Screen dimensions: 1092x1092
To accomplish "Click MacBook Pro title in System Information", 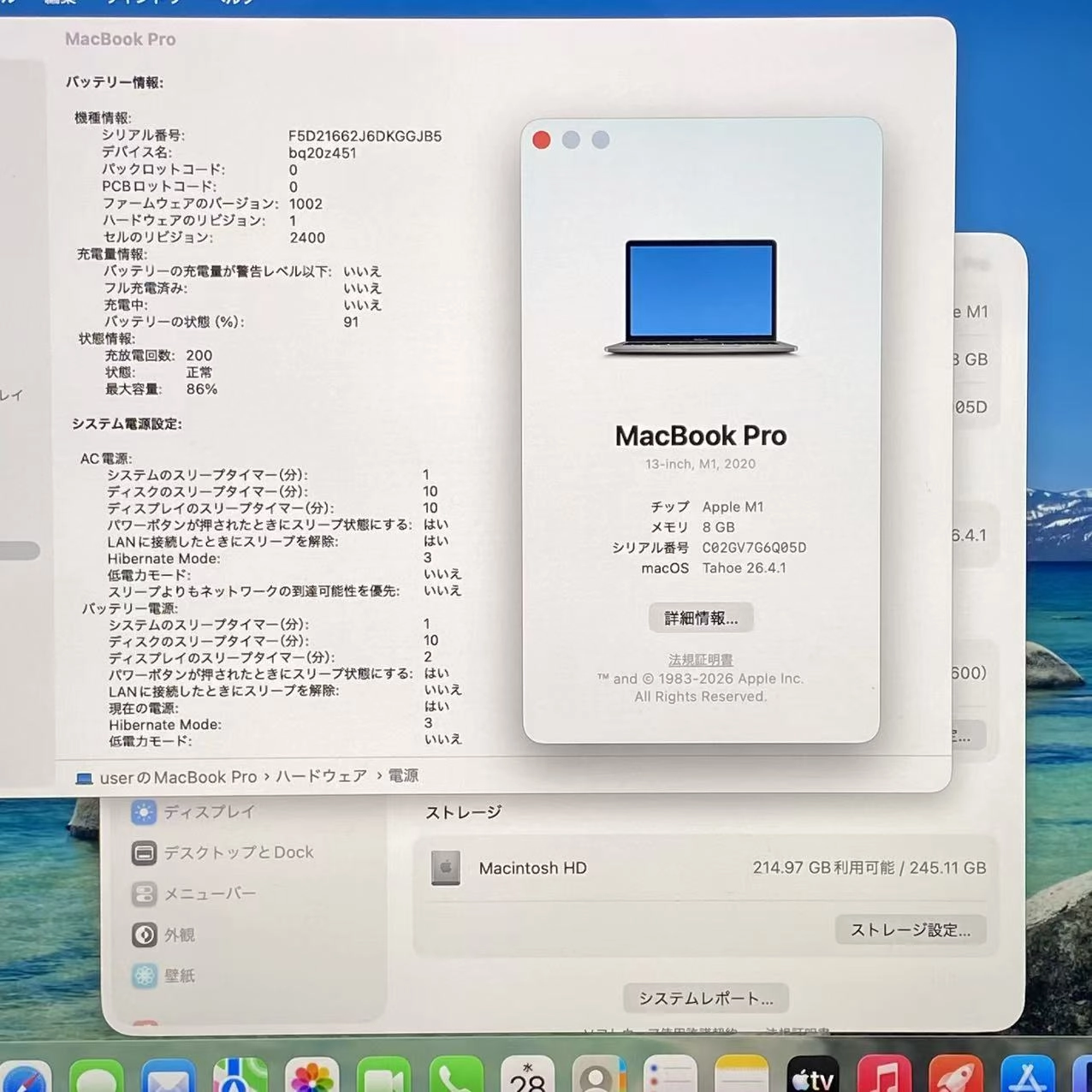I will [121, 39].
